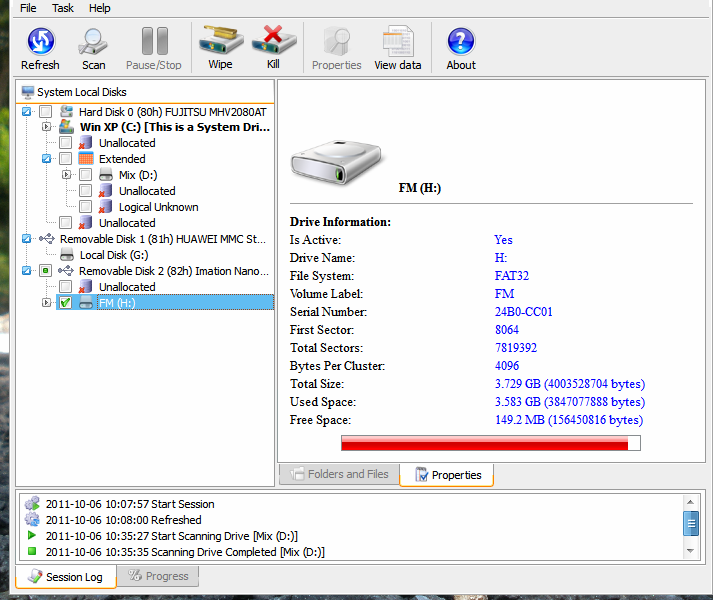
Task: Expand the Win XP (C:) node
Action: (46, 126)
